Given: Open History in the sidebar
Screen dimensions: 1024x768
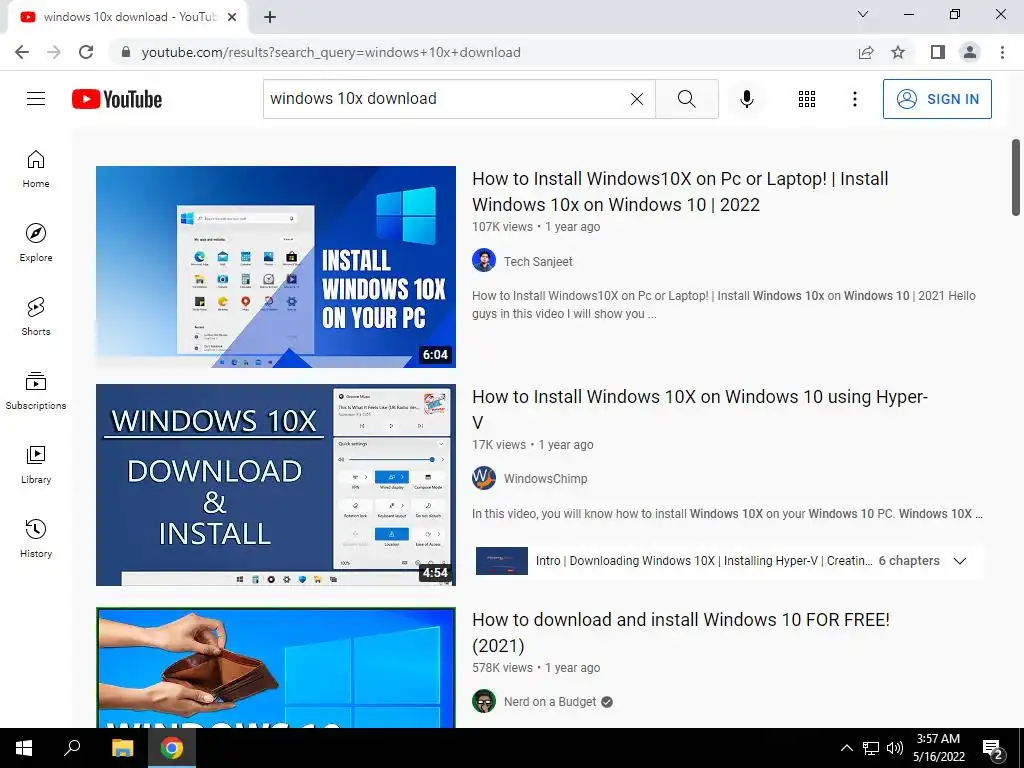Looking at the screenshot, I should click(x=36, y=538).
